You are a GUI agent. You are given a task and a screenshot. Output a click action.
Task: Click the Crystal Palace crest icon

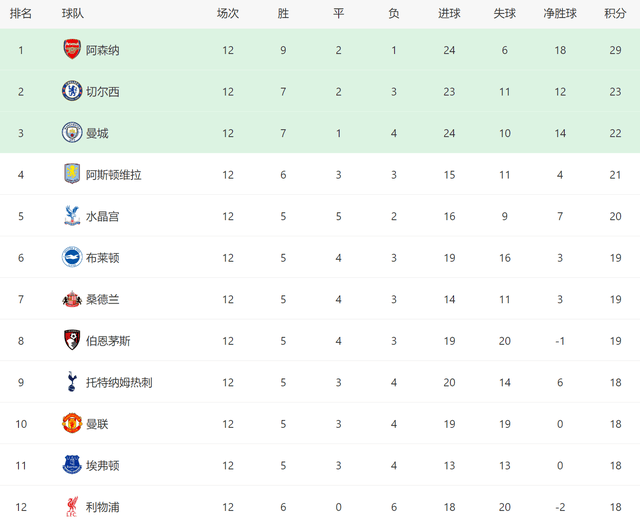coord(72,216)
